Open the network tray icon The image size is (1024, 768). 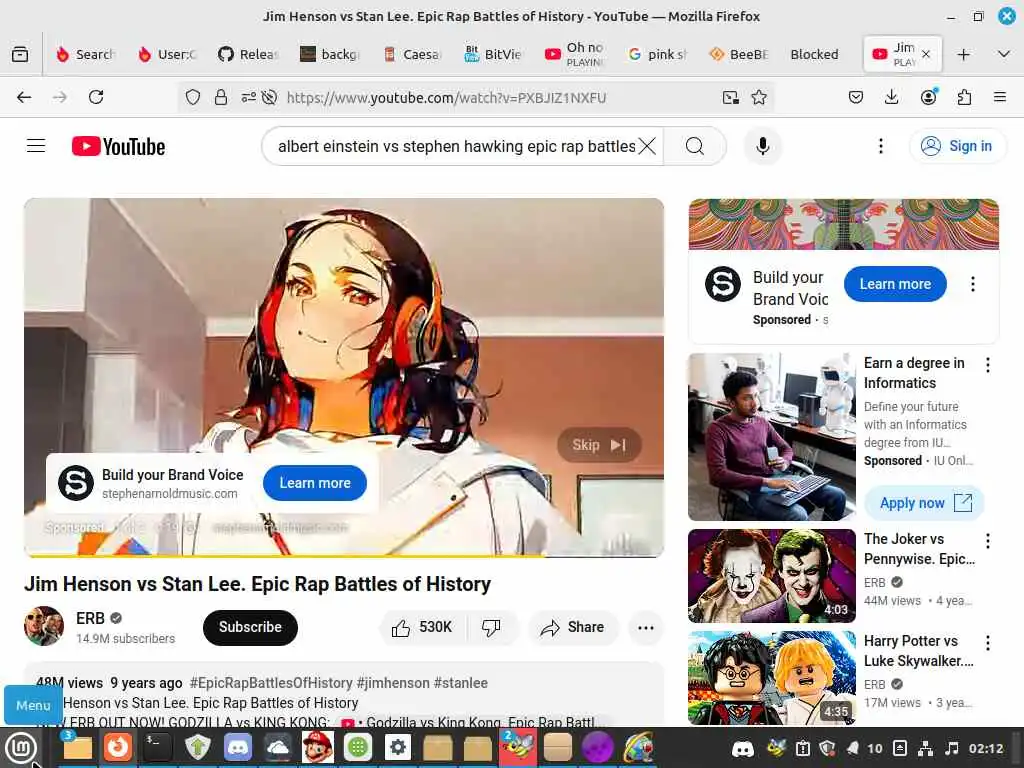pos(925,748)
